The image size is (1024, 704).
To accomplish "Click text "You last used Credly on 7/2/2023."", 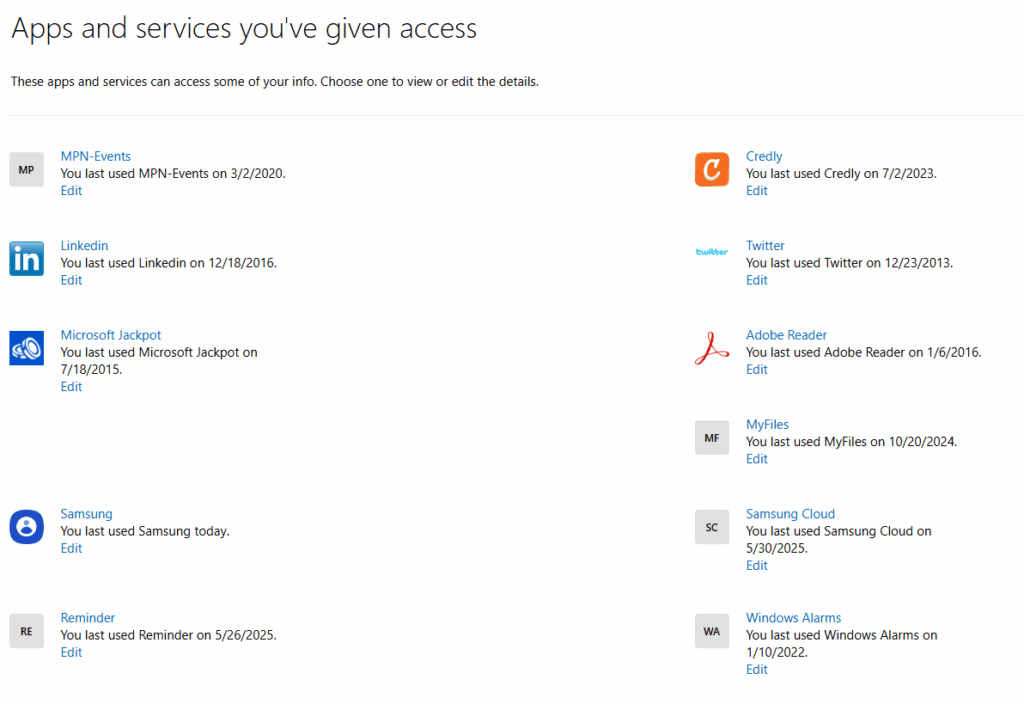I will coord(841,174).
